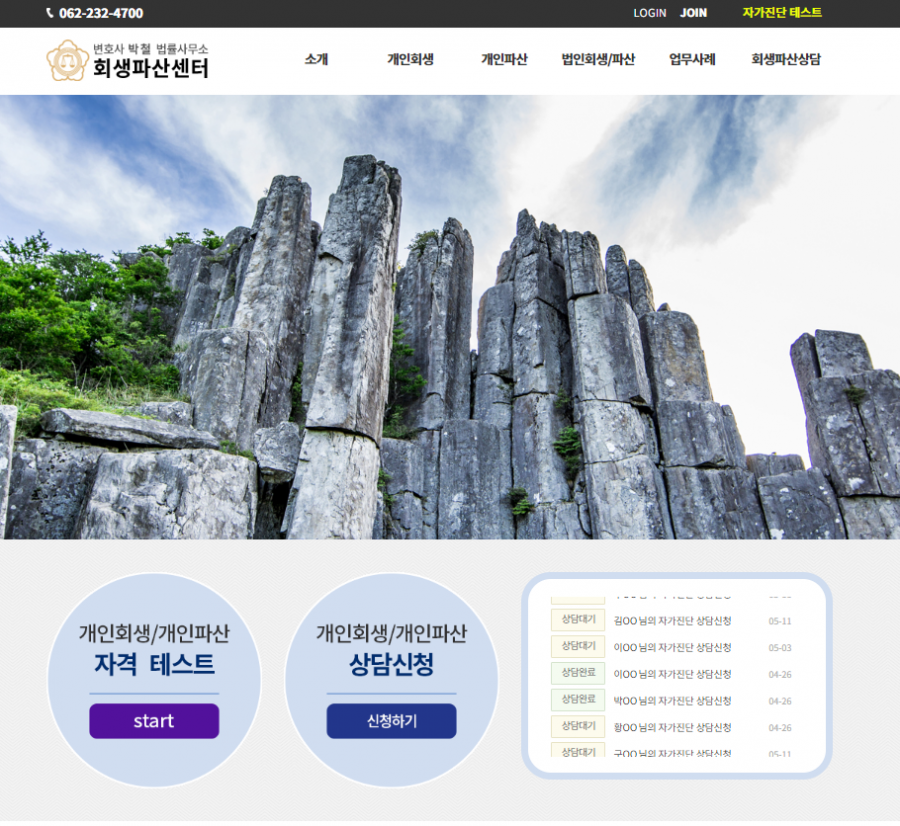Open the JOIN link in the top bar
Viewport: 900px width, 826px height.
(x=693, y=13)
